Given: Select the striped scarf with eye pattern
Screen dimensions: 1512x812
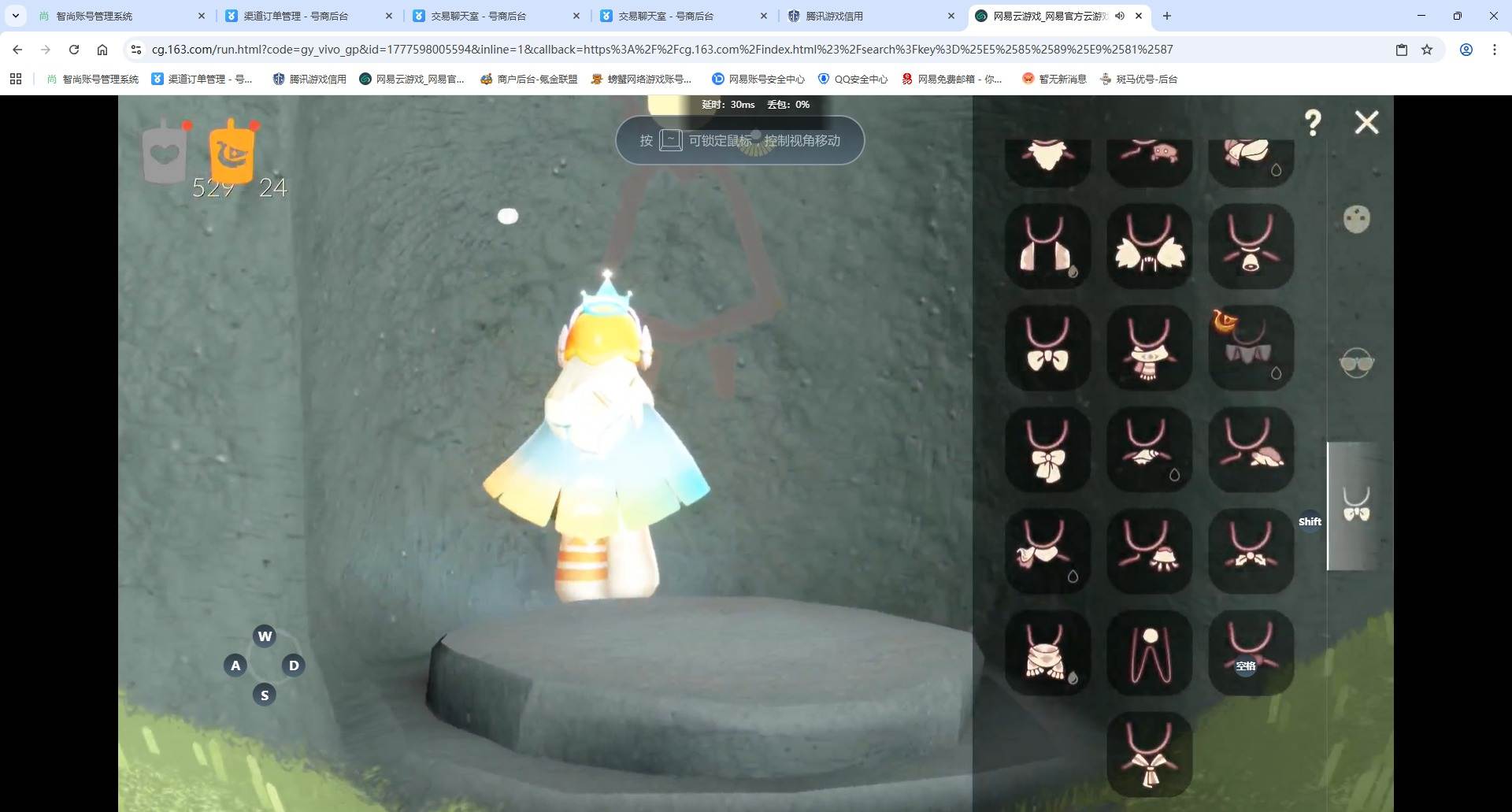Looking at the screenshot, I should (x=1149, y=348).
